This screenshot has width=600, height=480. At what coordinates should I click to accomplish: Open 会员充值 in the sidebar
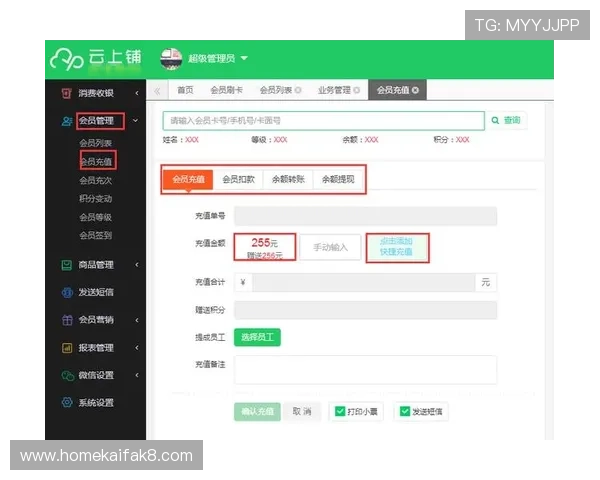(96, 161)
